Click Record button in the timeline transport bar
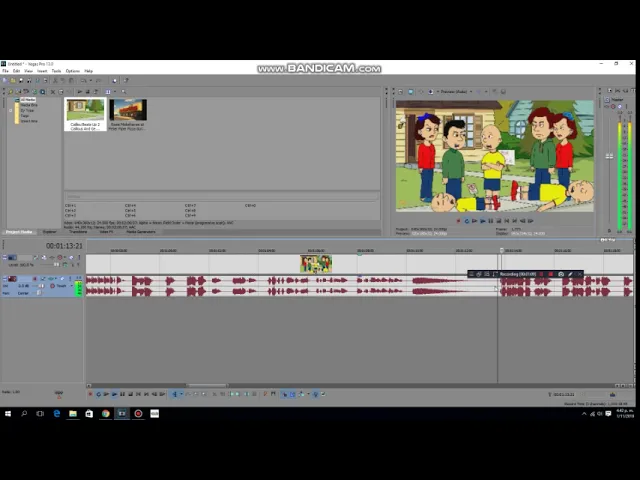 tap(90, 394)
